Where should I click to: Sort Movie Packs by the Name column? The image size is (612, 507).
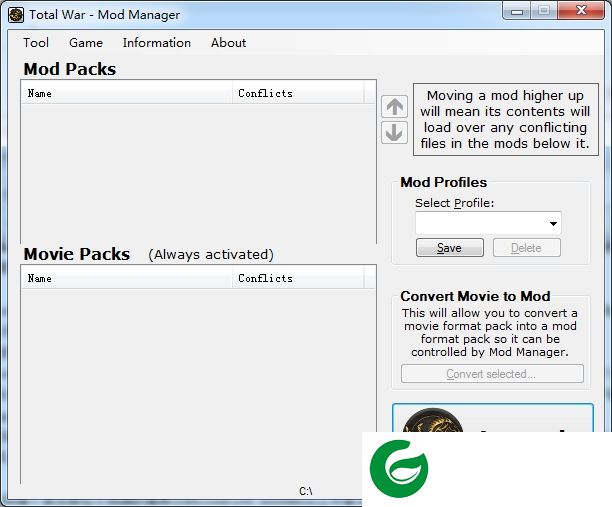click(127, 278)
